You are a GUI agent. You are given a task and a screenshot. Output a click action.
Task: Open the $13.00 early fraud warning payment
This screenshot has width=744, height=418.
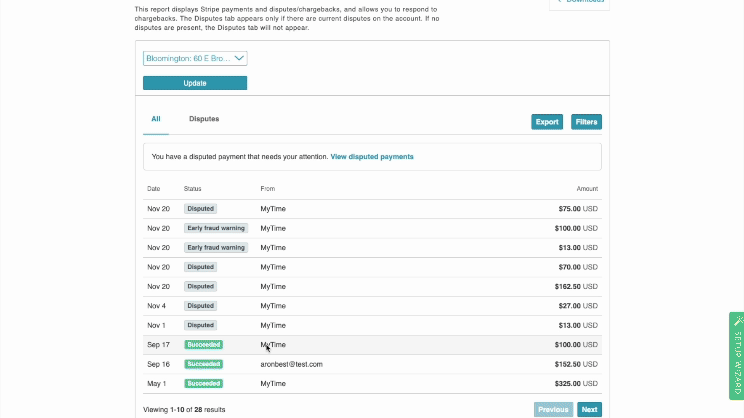[x=372, y=247]
